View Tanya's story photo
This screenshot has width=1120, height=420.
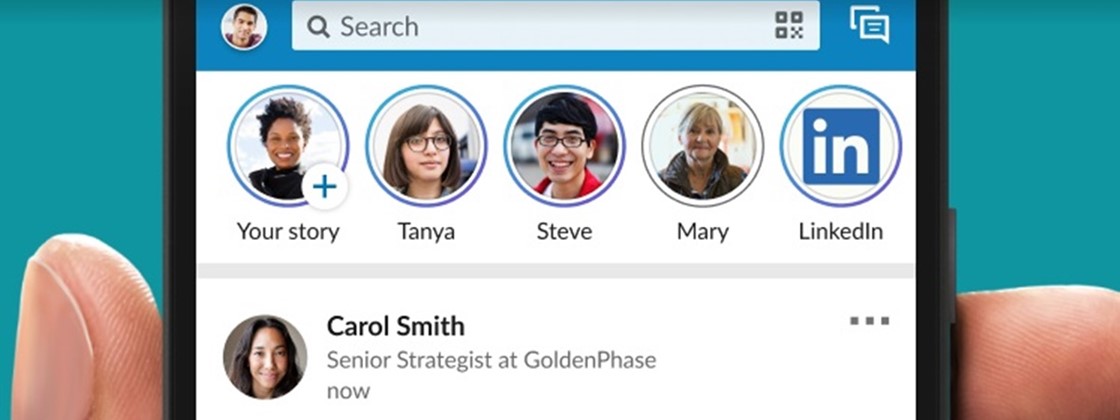point(426,146)
